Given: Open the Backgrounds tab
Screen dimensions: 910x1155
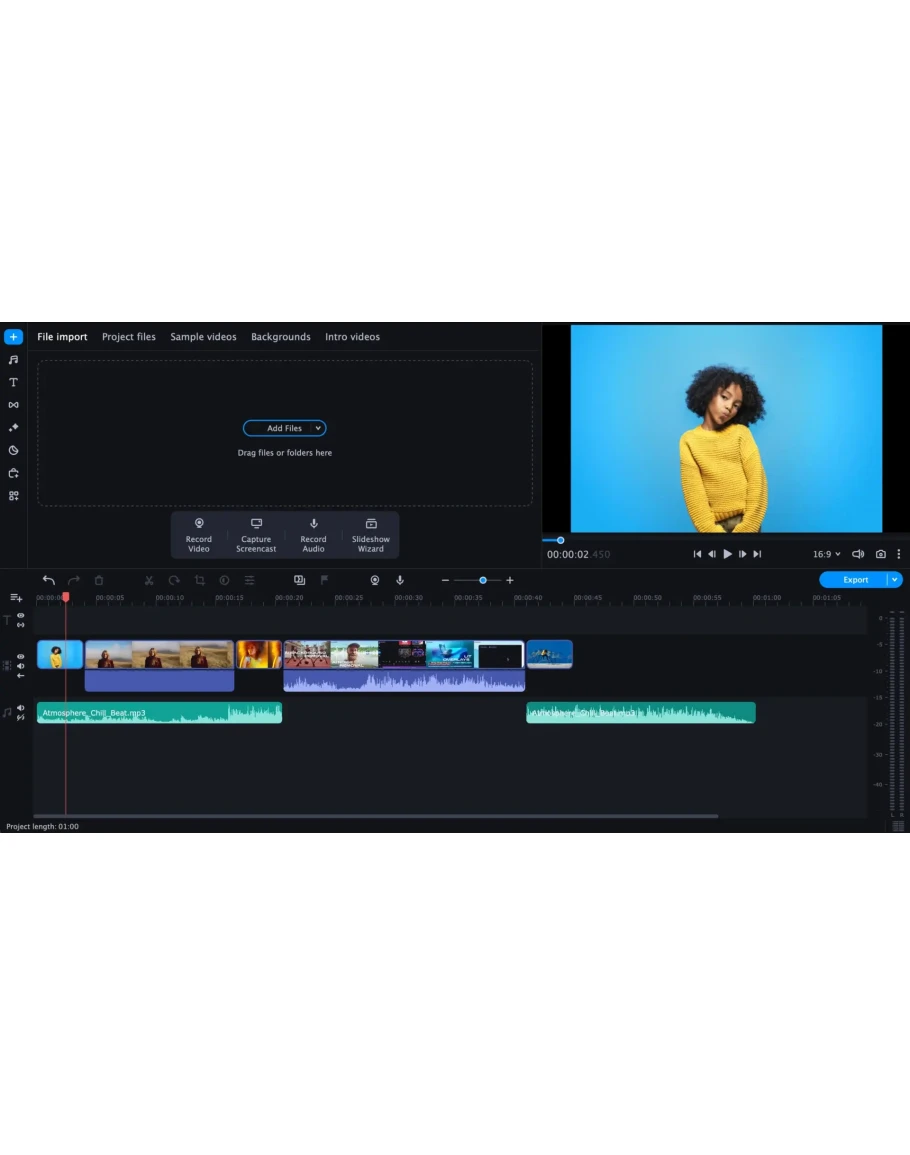Looking at the screenshot, I should [280, 337].
